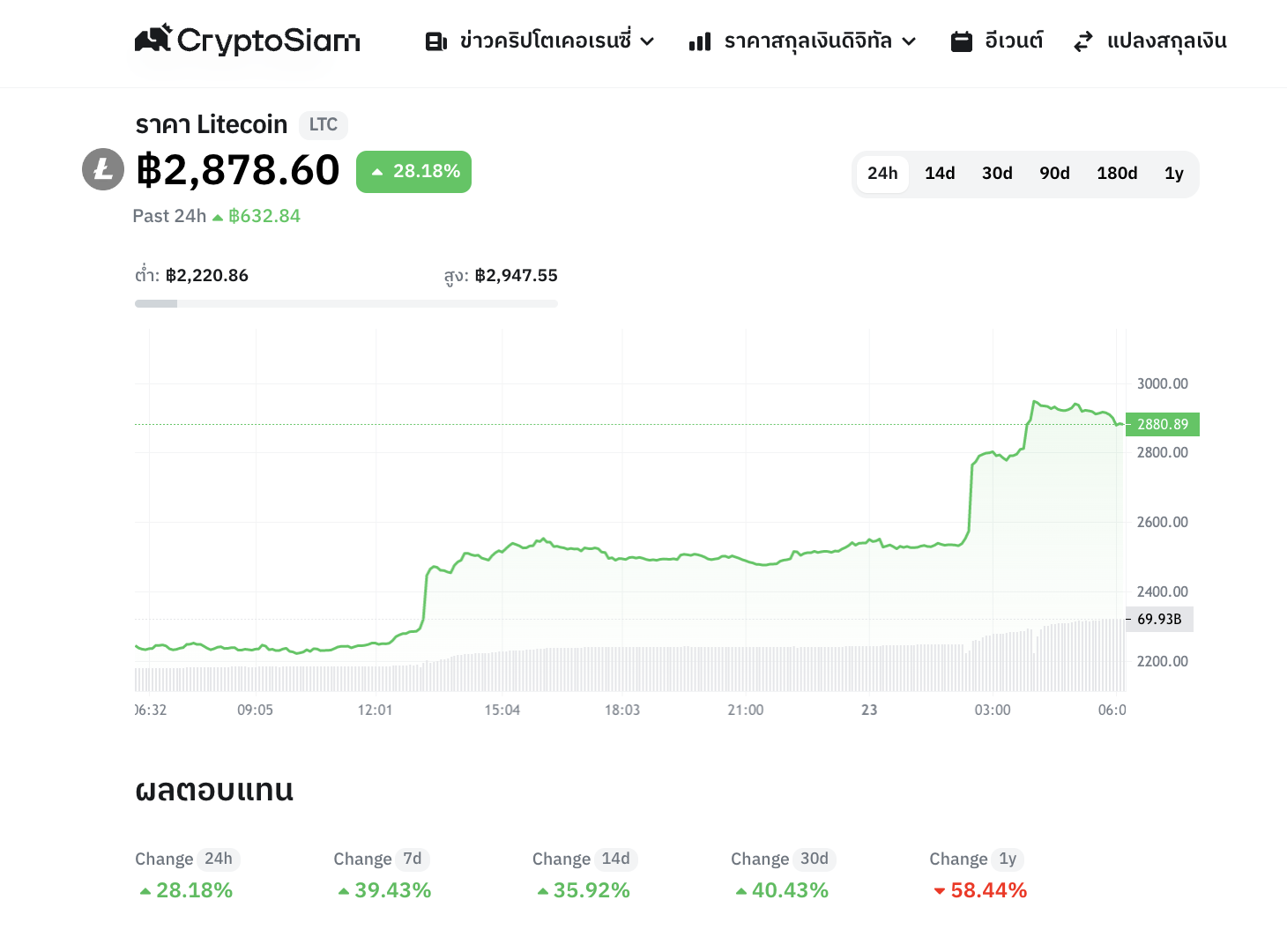Click the ผลตอบแทน section heading
Image resolution: width=1287 pixels, height=952 pixels.
214,790
